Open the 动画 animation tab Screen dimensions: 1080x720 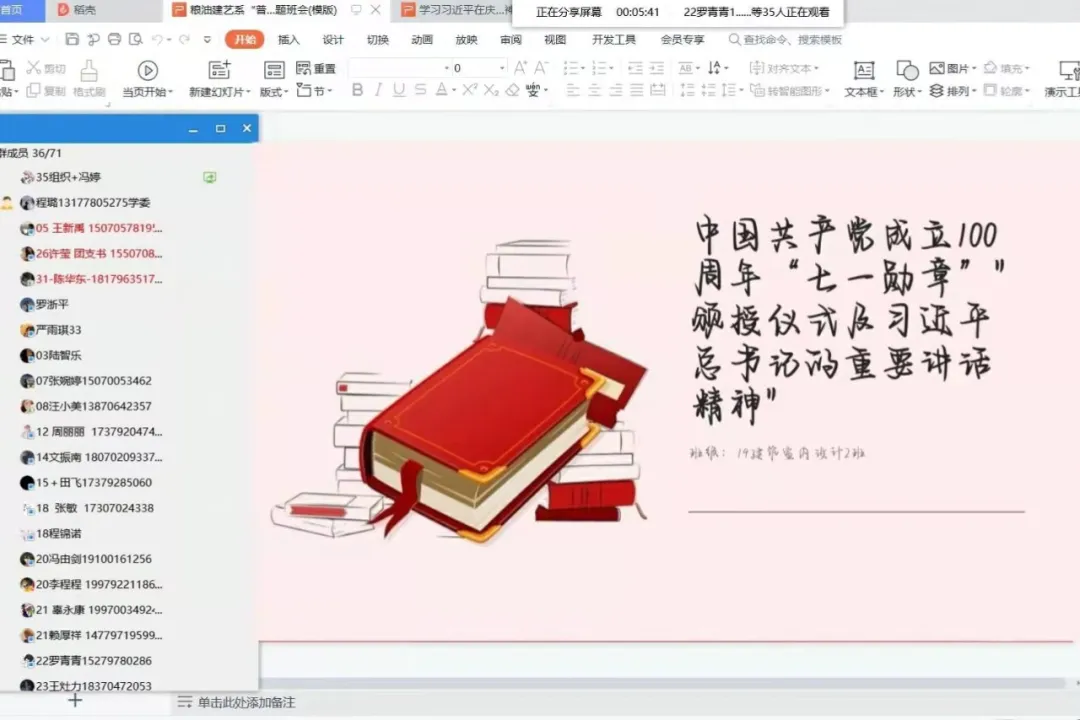422,40
